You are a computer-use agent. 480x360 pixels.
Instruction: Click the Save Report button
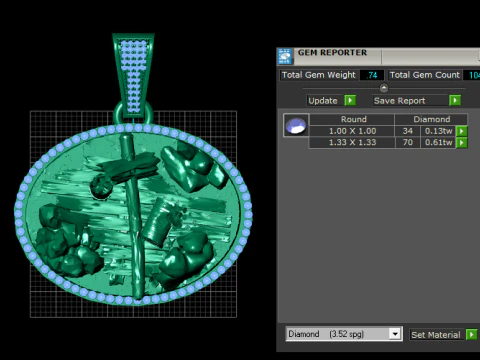coord(411,101)
